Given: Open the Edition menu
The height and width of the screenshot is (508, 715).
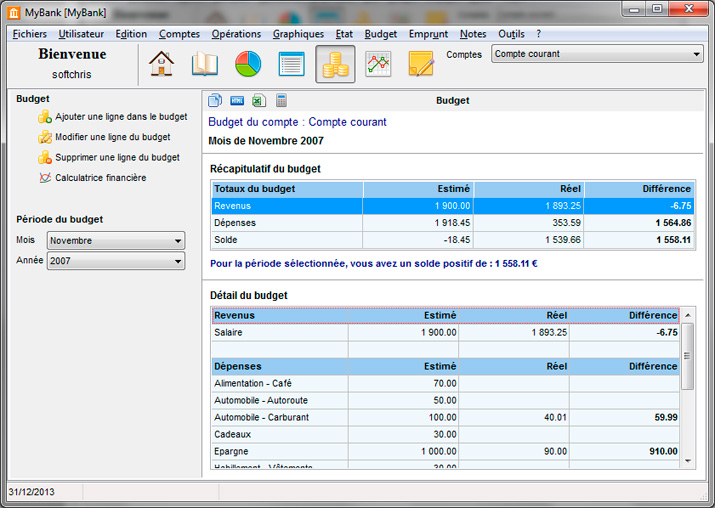Looking at the screenshot, I should coord(131,34).
